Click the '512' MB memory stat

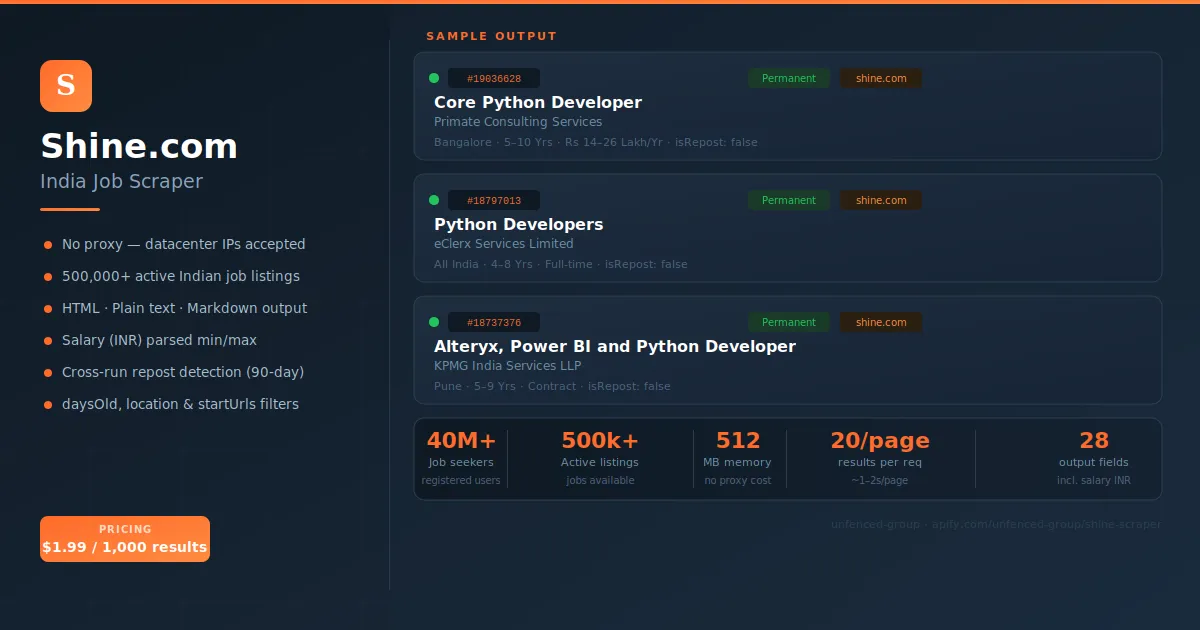tap(738, 441)
